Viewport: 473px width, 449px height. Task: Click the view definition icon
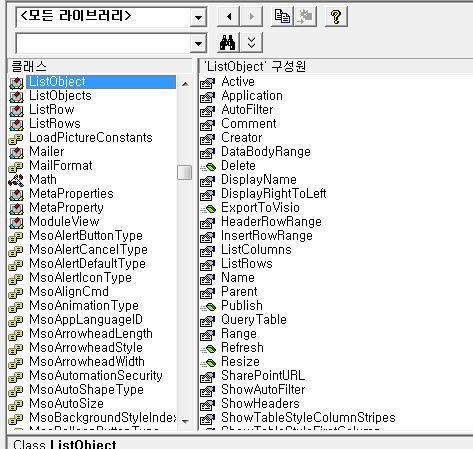click(x=305, y=16)
